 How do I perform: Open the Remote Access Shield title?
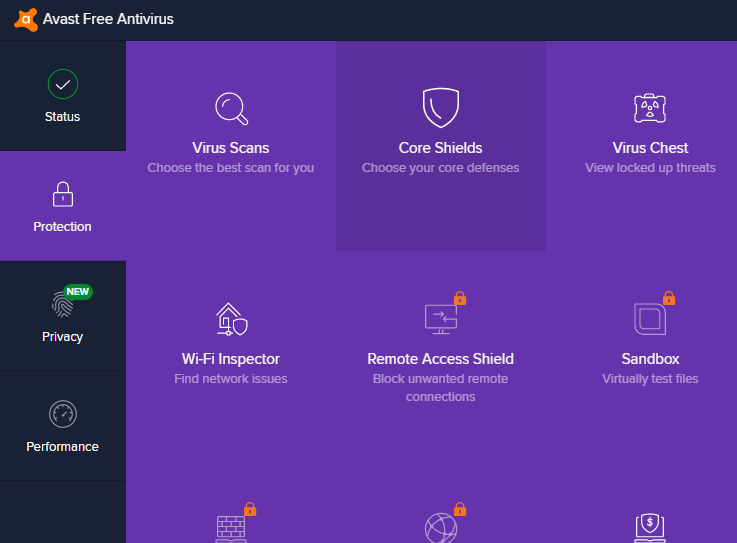(x=440, y=359)
